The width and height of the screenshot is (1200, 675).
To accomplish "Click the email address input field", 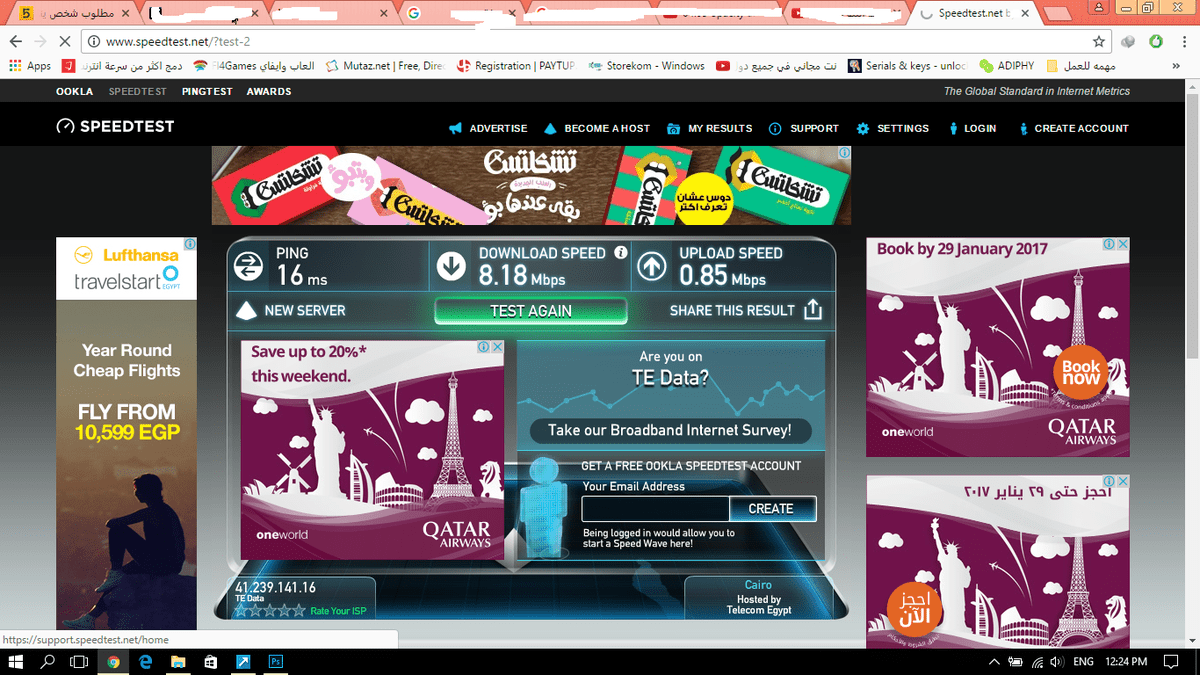I will (x=655, y=508).
